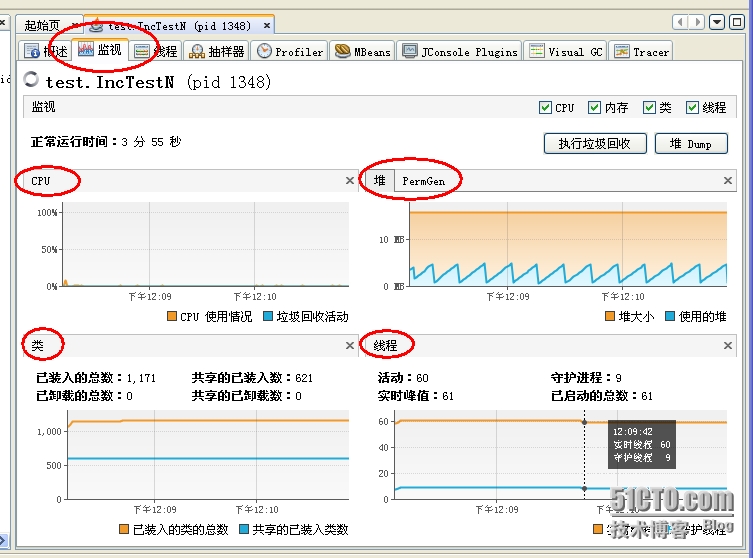Click the 线程 tab icon
The width and height of the screenshot is (753, 558).
point(142,51)
